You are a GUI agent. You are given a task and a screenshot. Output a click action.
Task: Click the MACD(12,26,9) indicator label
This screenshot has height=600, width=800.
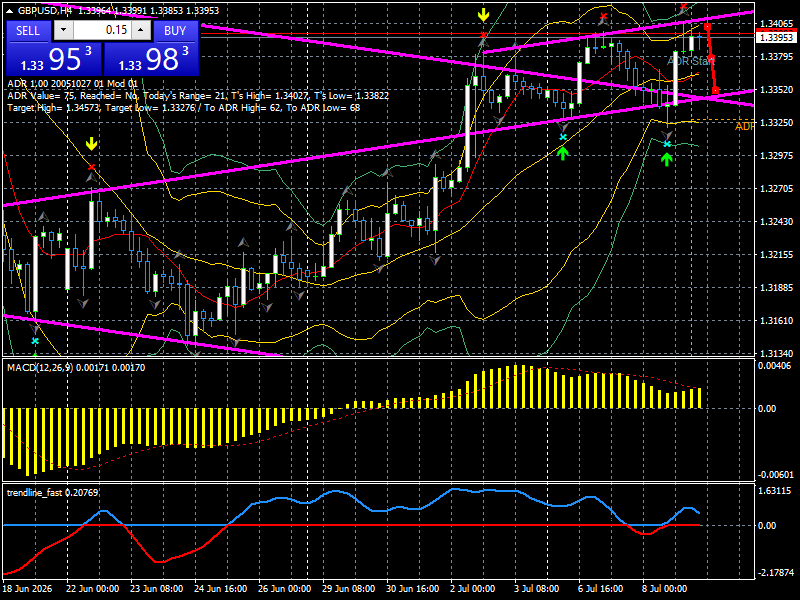click(x=76, y=367)
